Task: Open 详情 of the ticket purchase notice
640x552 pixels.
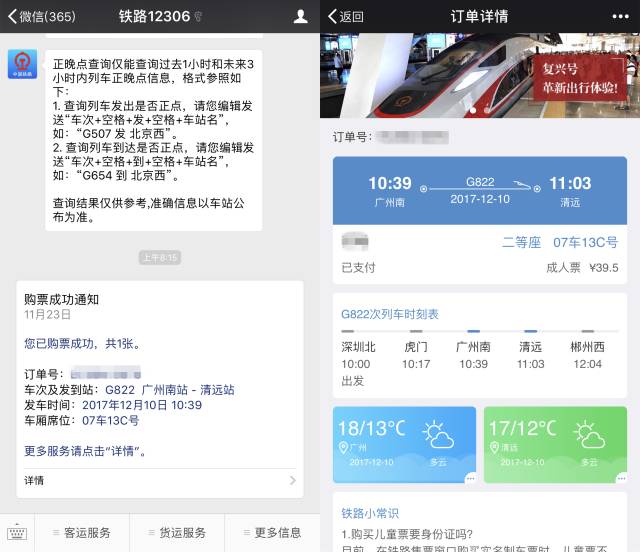Action: coord(160,481)
